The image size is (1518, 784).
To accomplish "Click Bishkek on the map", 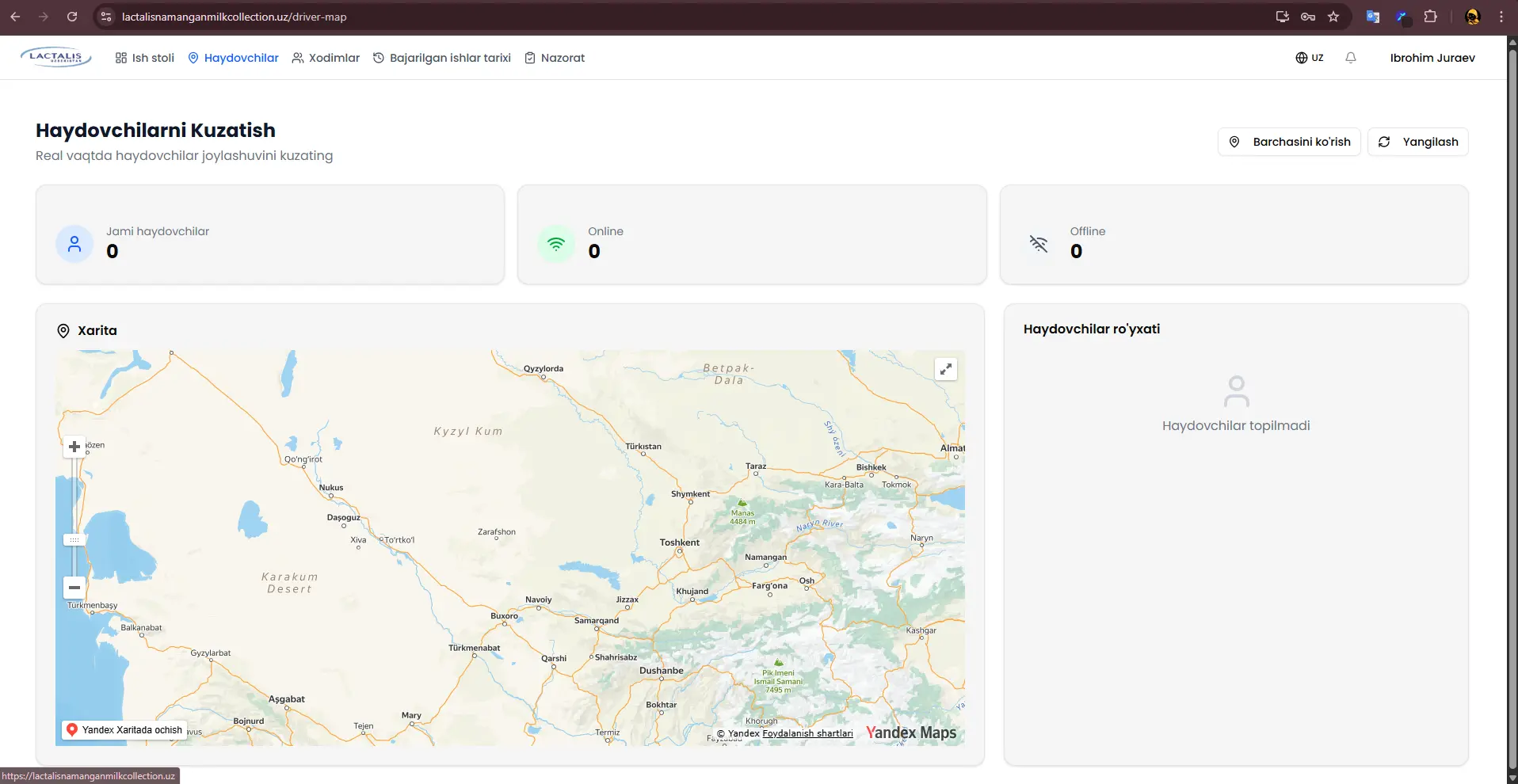I will [x=872, y=467].
